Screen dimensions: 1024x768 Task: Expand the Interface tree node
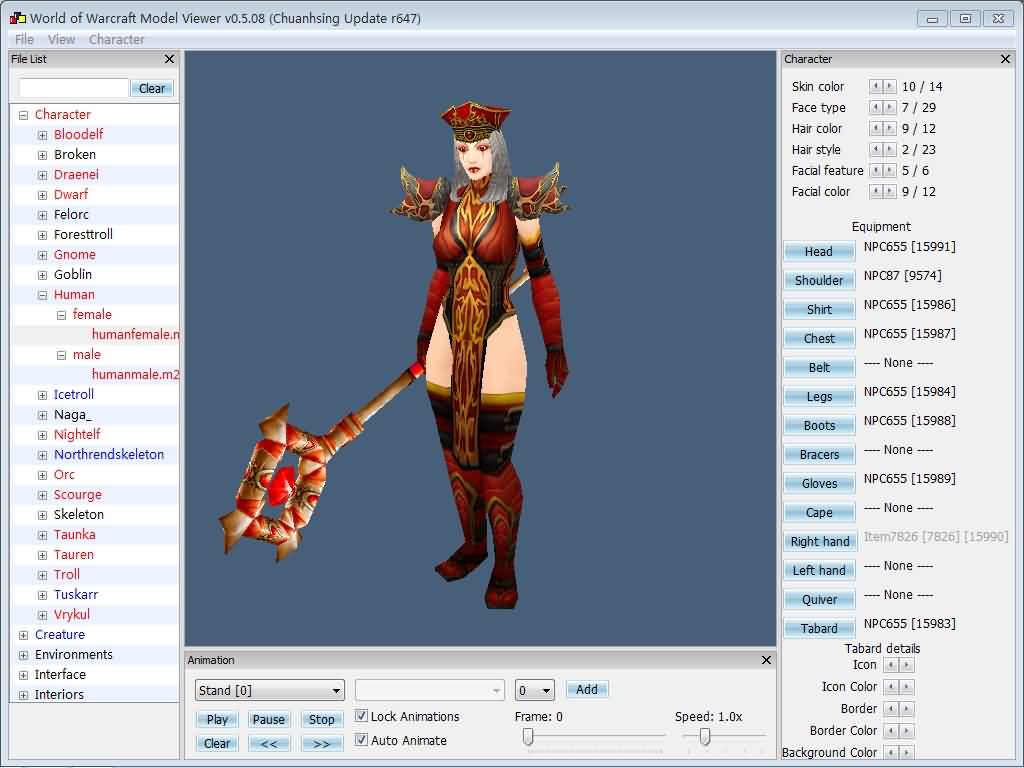click(x=24, y=676)
